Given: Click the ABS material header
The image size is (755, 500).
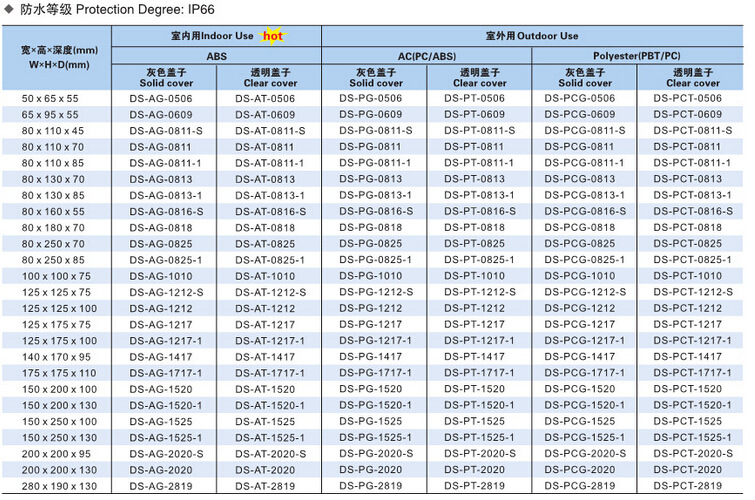Looking at the screenshot, I should click(x=216, y=57).
